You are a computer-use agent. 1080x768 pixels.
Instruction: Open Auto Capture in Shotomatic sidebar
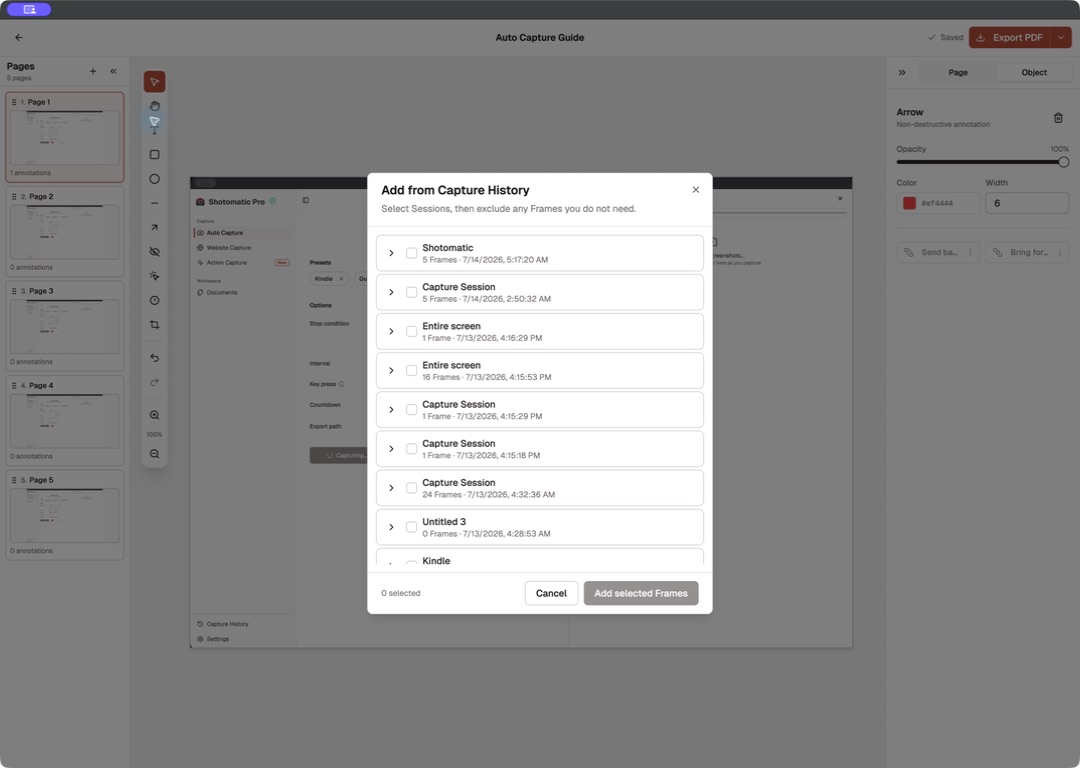tap(243, 233)
